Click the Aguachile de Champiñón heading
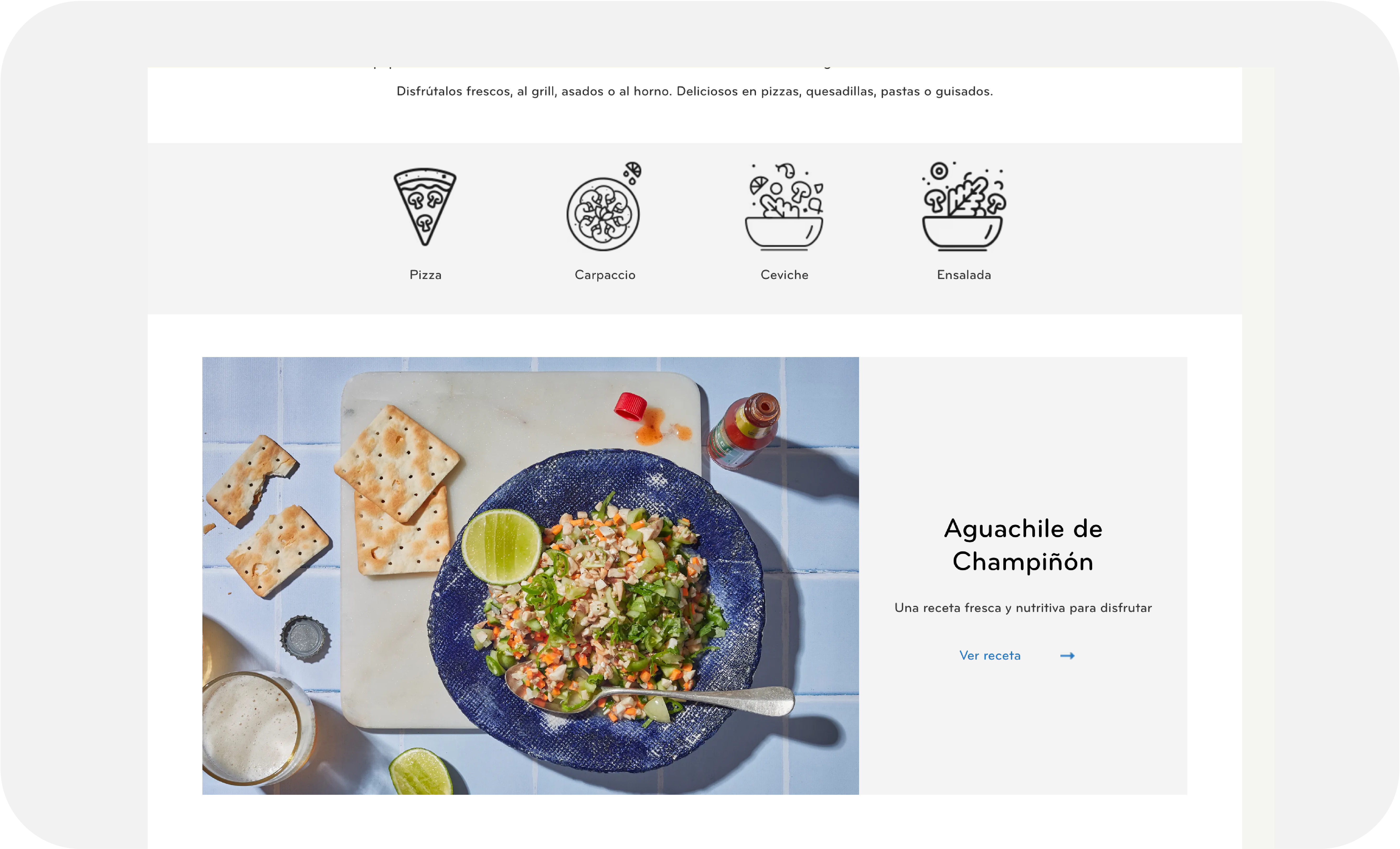The image size is (1400, 849). coord(1023,545)
